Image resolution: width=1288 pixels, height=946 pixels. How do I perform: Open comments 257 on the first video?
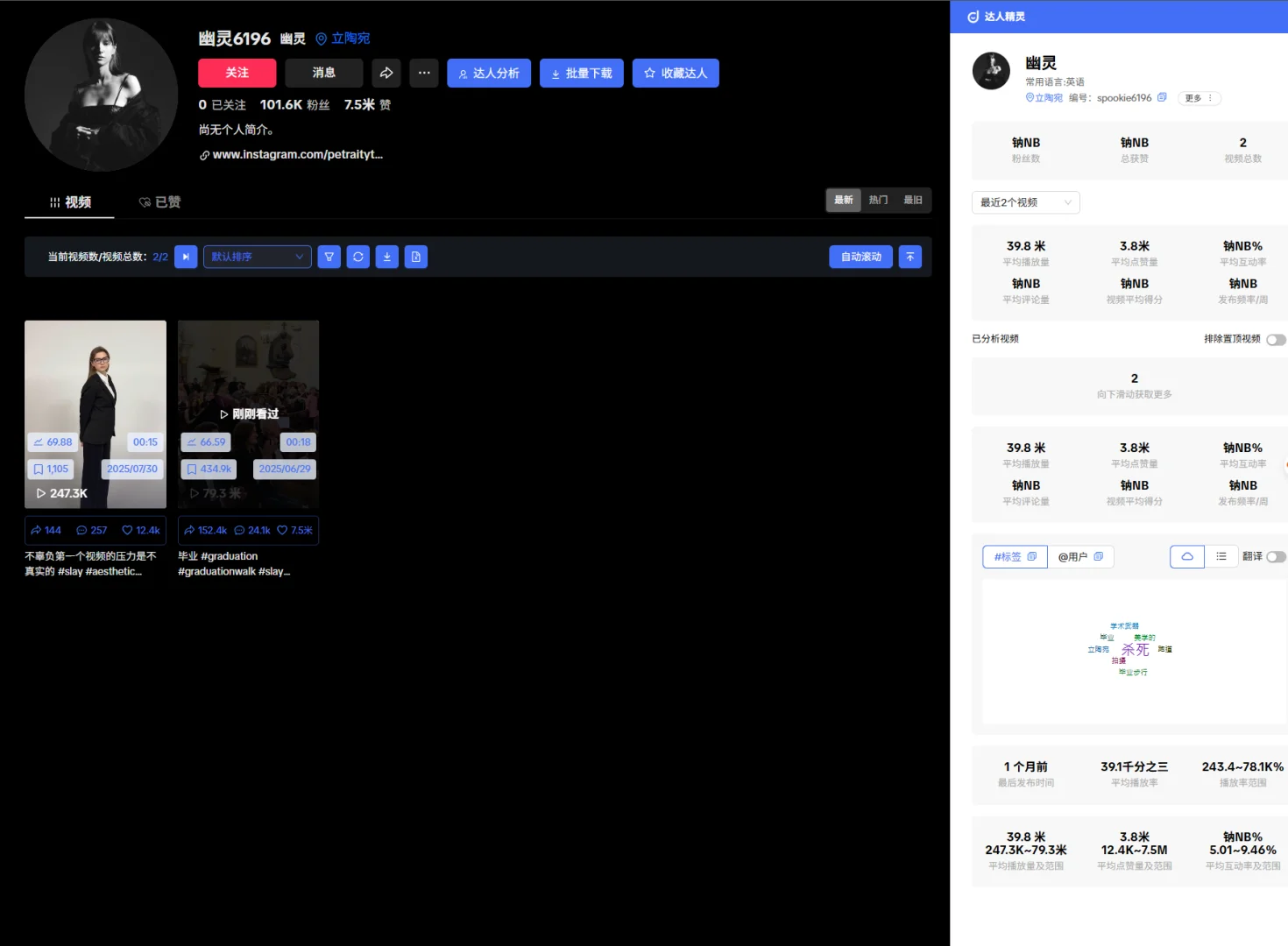92,530
